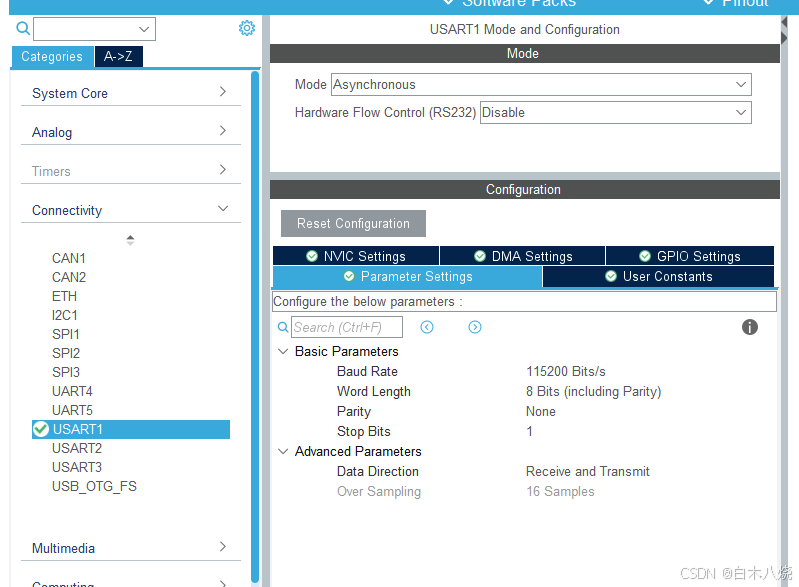Switch to the A->Z tab
The height and width of the screenshot is (587, 799).
pyautogui.click(x=119, y=57)
